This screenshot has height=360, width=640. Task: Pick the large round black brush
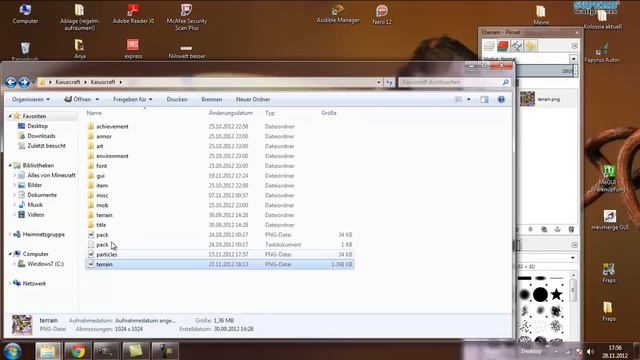540,294
